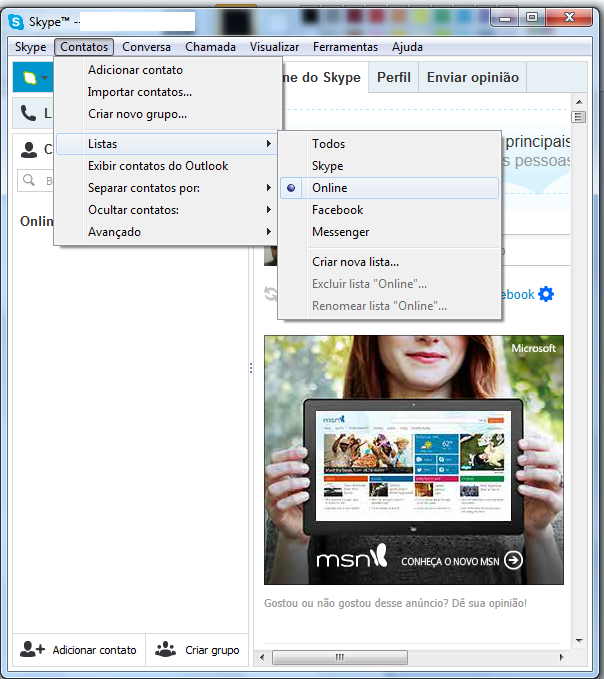Expand Ocultar contatos submenu
The height and width of the screenshot is (679, 604).
(268, 210)
